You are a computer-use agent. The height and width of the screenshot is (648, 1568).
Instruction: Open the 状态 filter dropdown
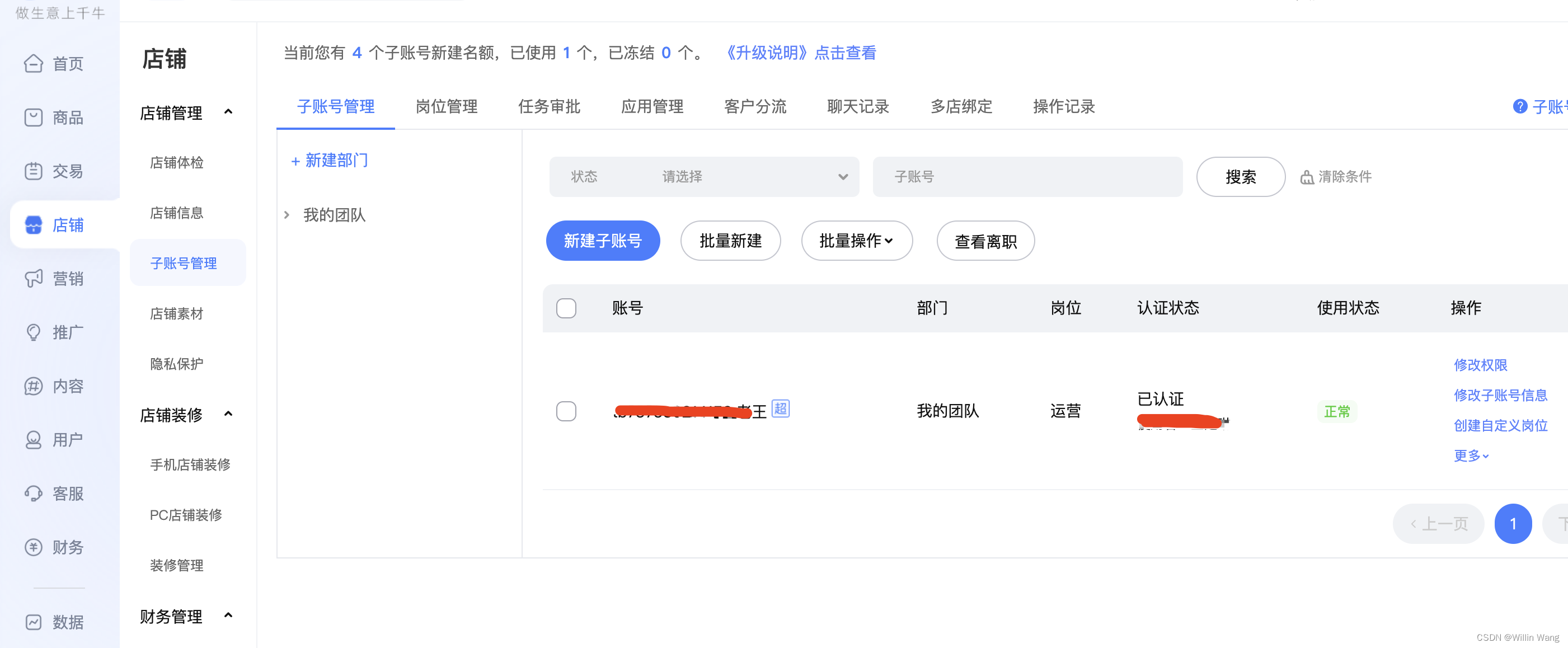[703, 176]
